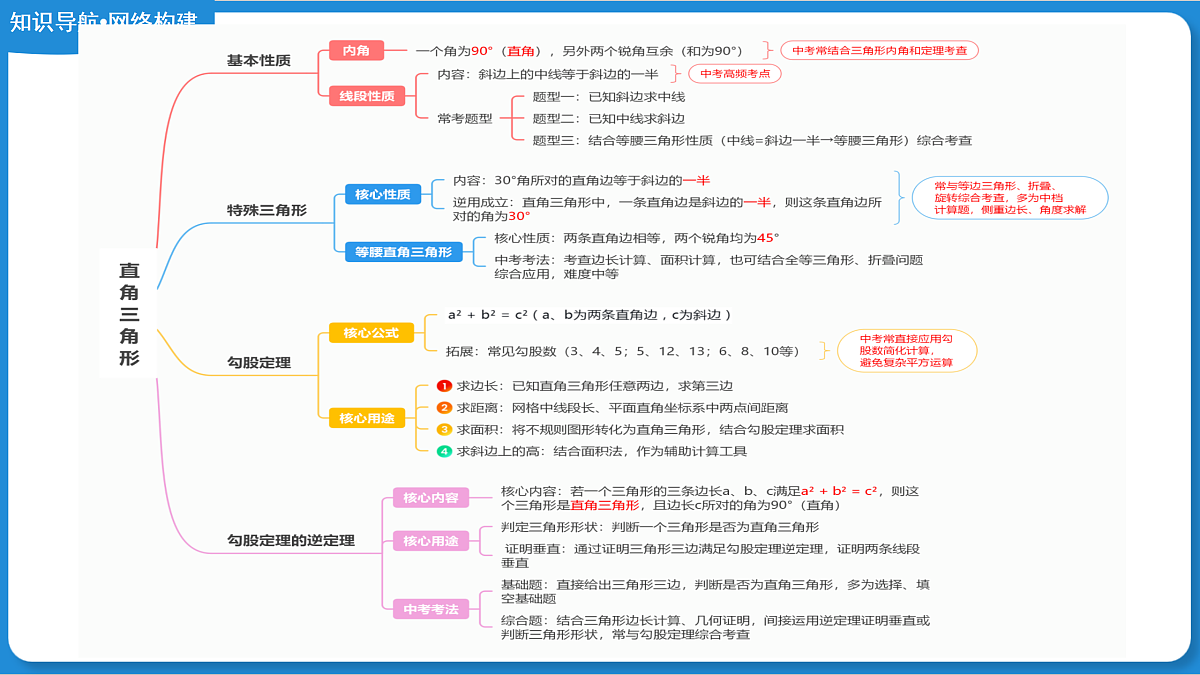Click the paragraph starting 中考考法：考查边长计算

[708, 266]
